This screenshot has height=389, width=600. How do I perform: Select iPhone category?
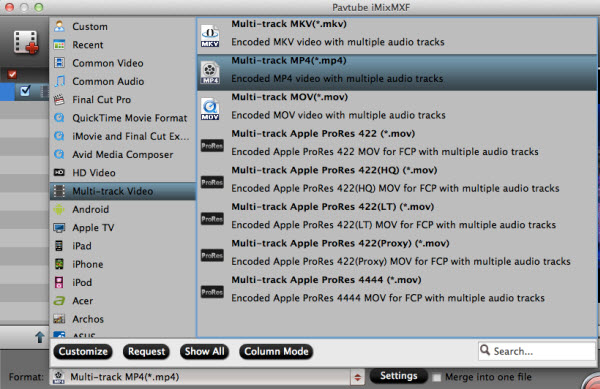tap(122, 264)
